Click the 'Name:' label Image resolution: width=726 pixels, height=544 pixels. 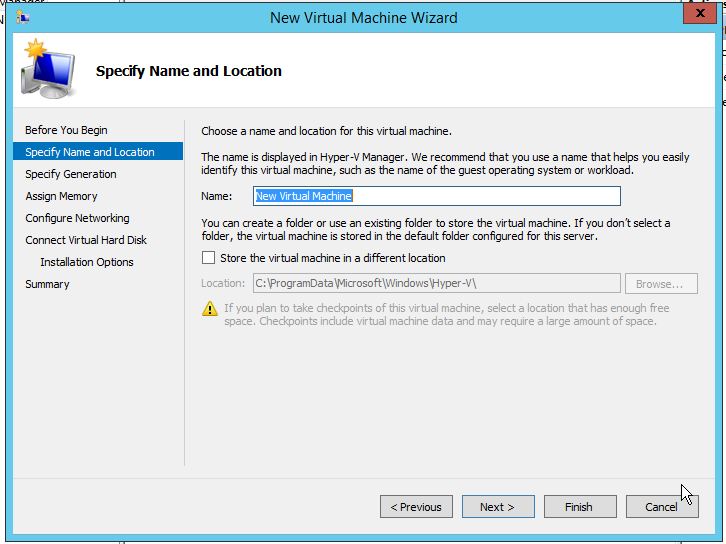217,196
